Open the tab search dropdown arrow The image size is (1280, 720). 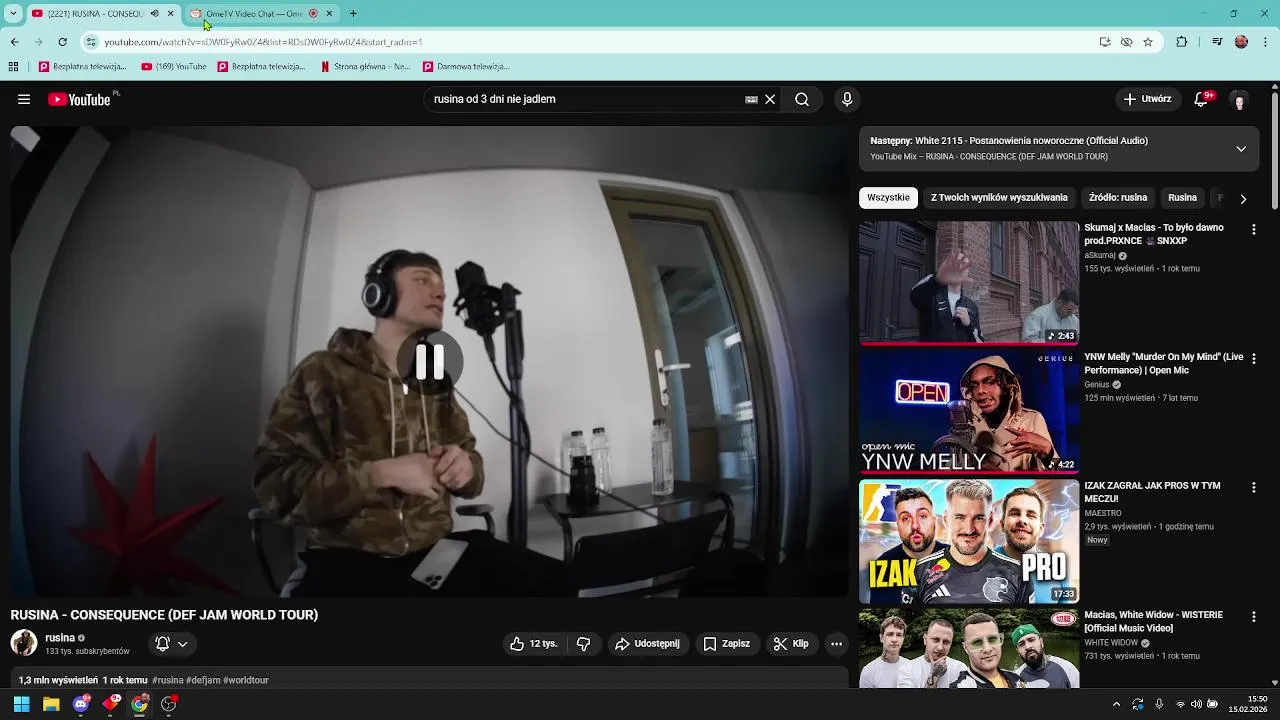pyautogui.click(x=13, y=13)
